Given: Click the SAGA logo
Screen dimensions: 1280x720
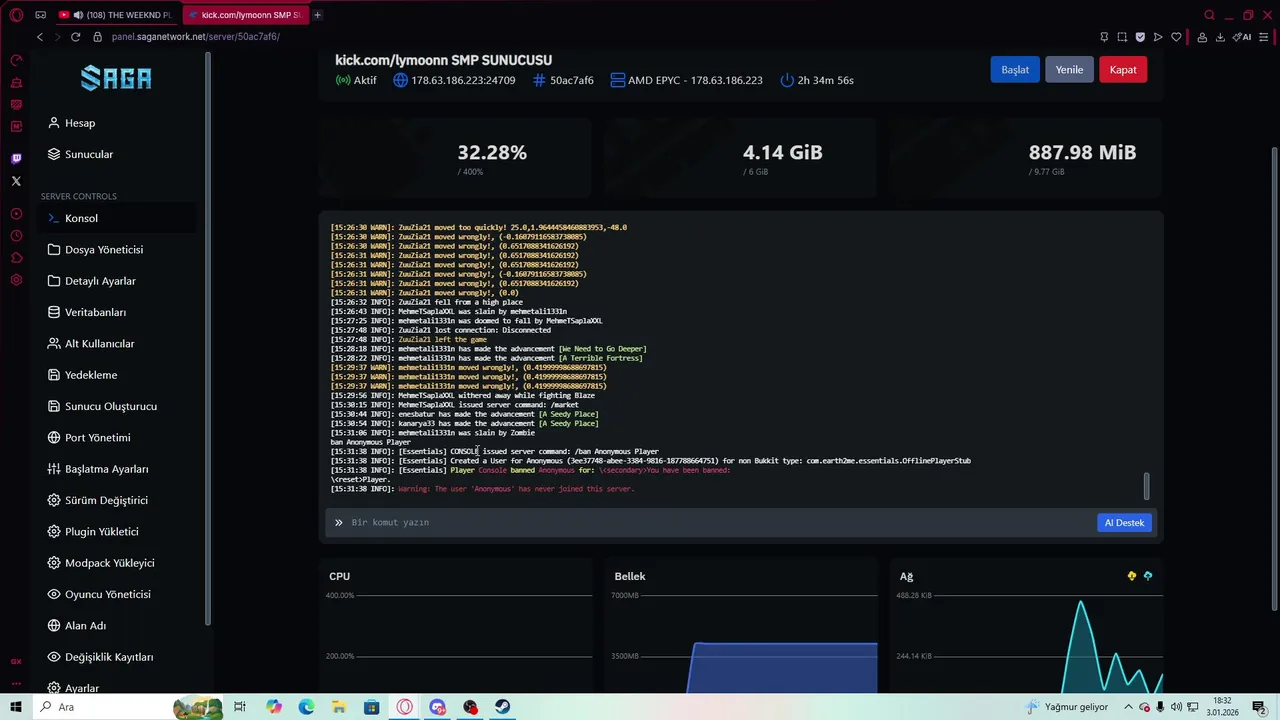Looking at the screenshot, I should [x=116, y=78].
